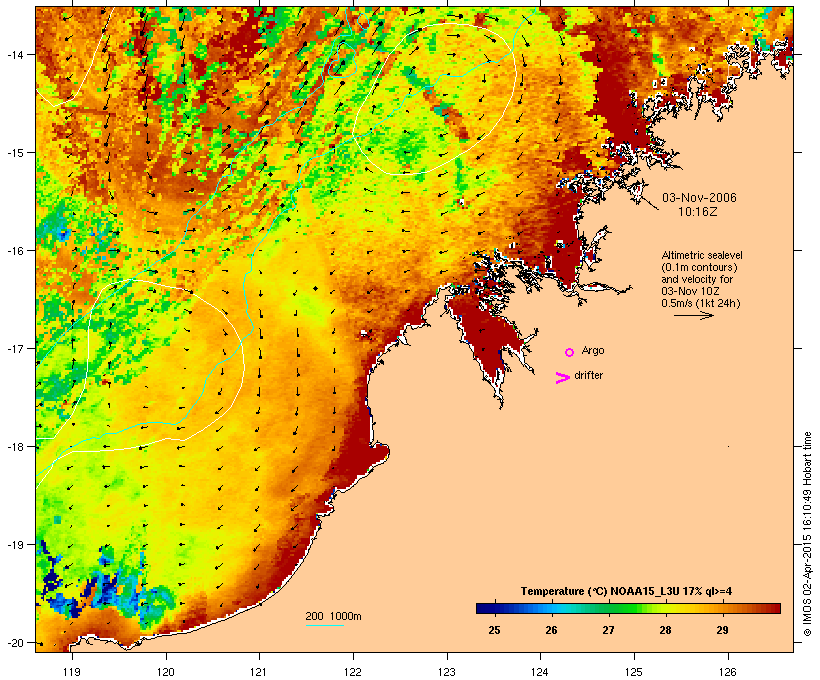Screen dimensions: 820x680
Task: Click the -17 latitude axis label
Action: tap(14, 348)
